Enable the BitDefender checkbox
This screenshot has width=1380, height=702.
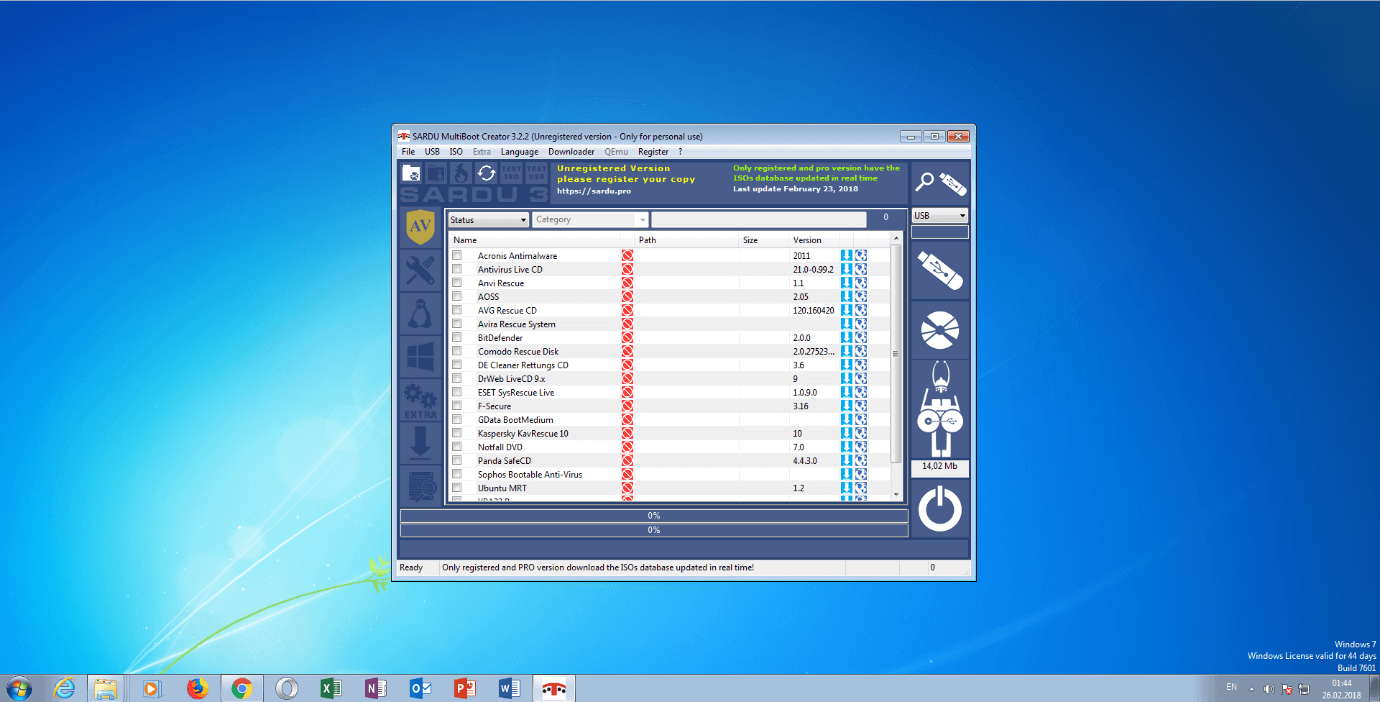click(x=457, y=338)
